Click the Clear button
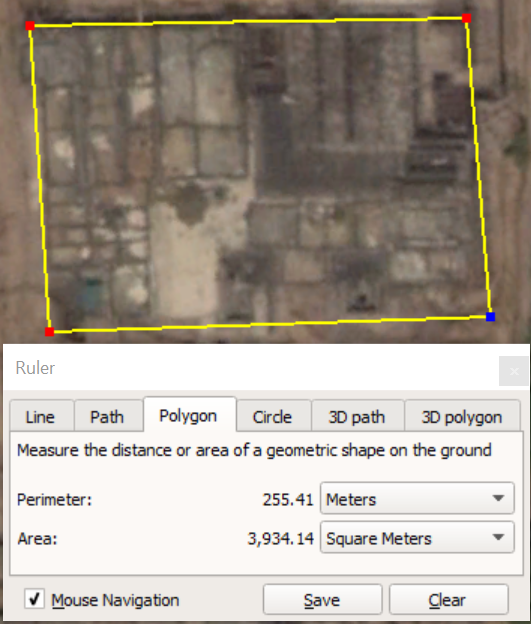The image size is (531, 624). click(x=449, y=599)
